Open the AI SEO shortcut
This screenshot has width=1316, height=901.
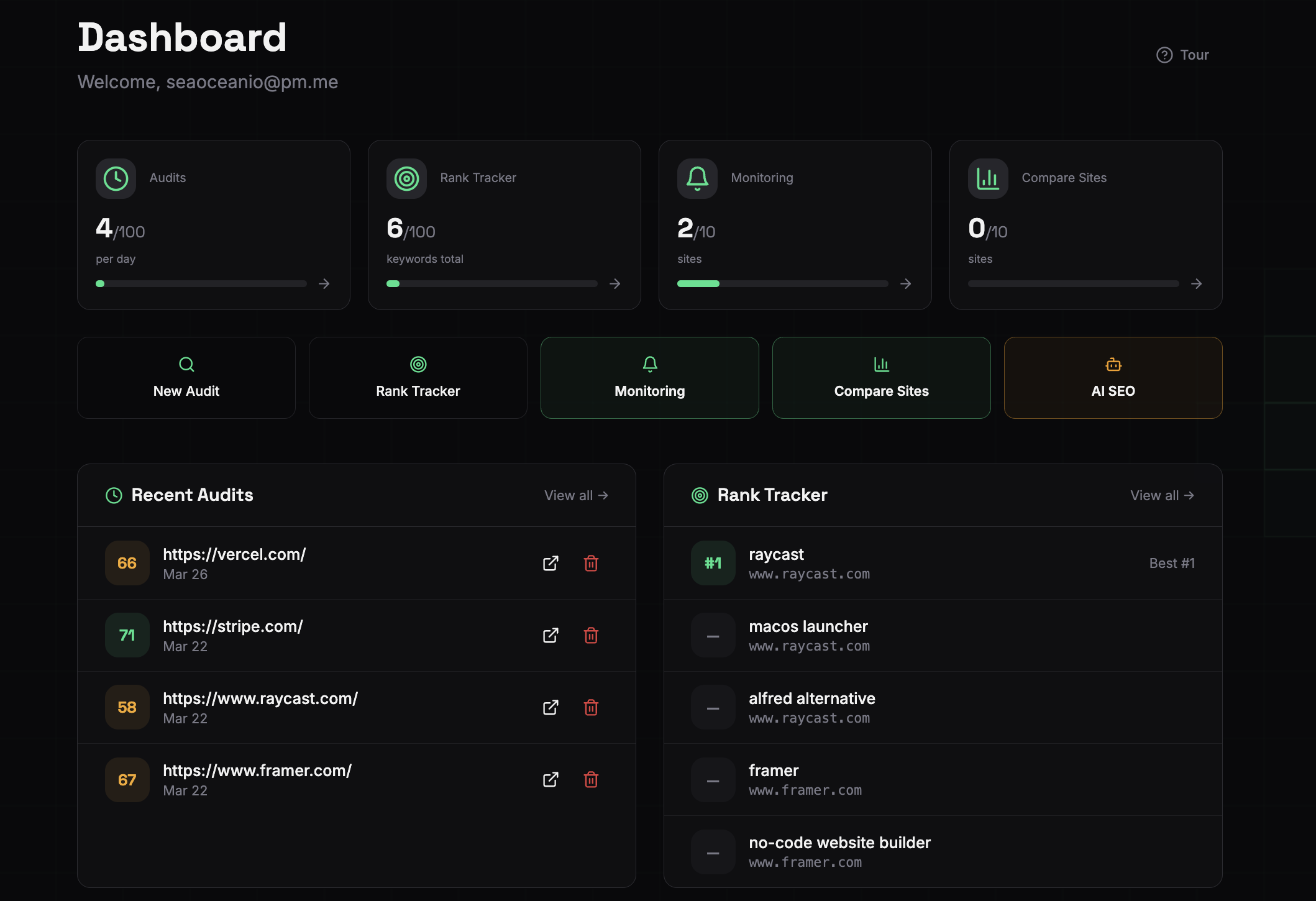[1113, 378]
